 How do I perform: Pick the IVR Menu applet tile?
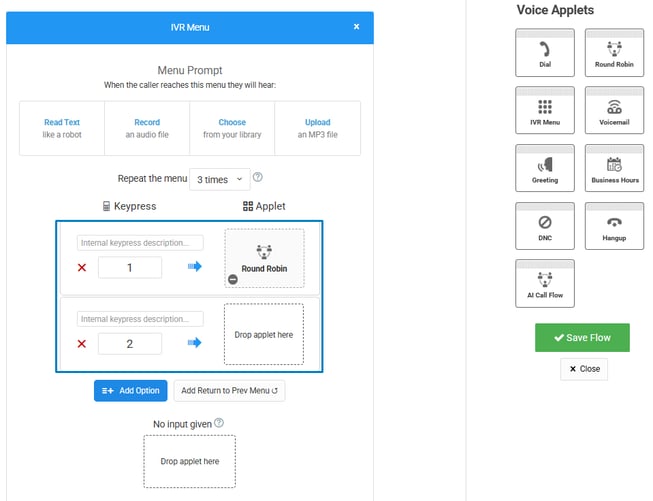coord(544,111)
